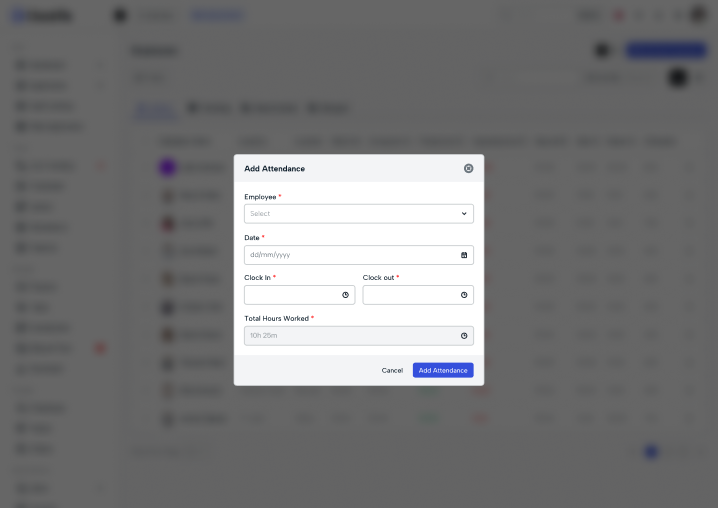Close the Add Attendance dialog via X icon

tap(468, 169)
